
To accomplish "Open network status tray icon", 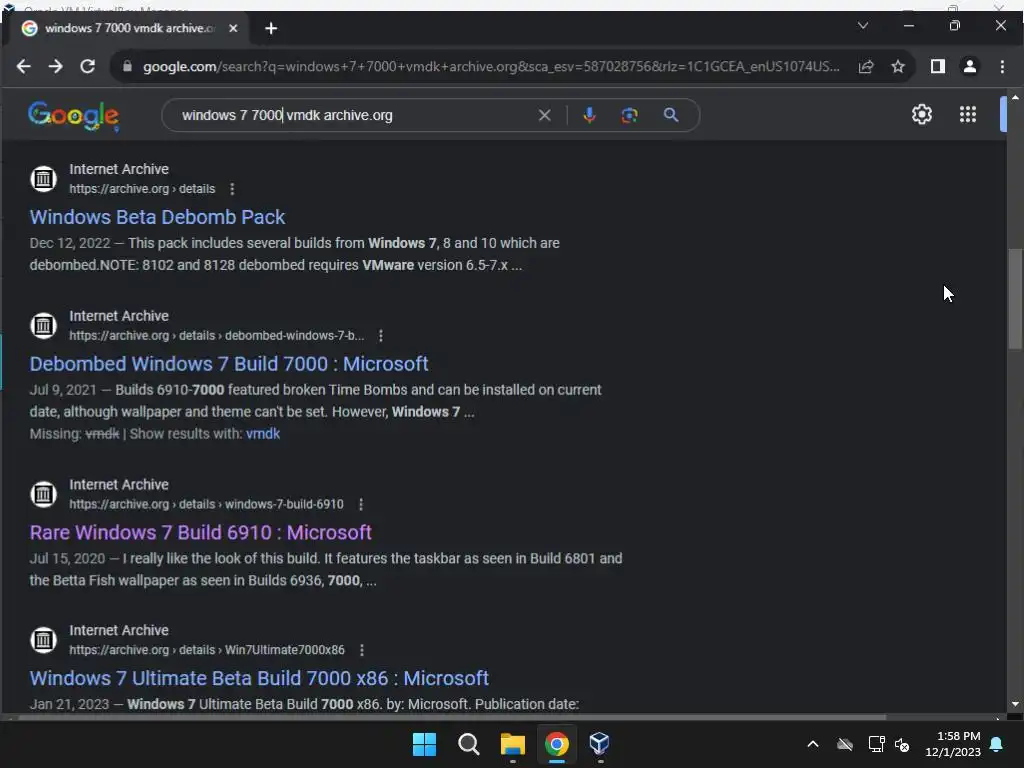I will 876,744.
